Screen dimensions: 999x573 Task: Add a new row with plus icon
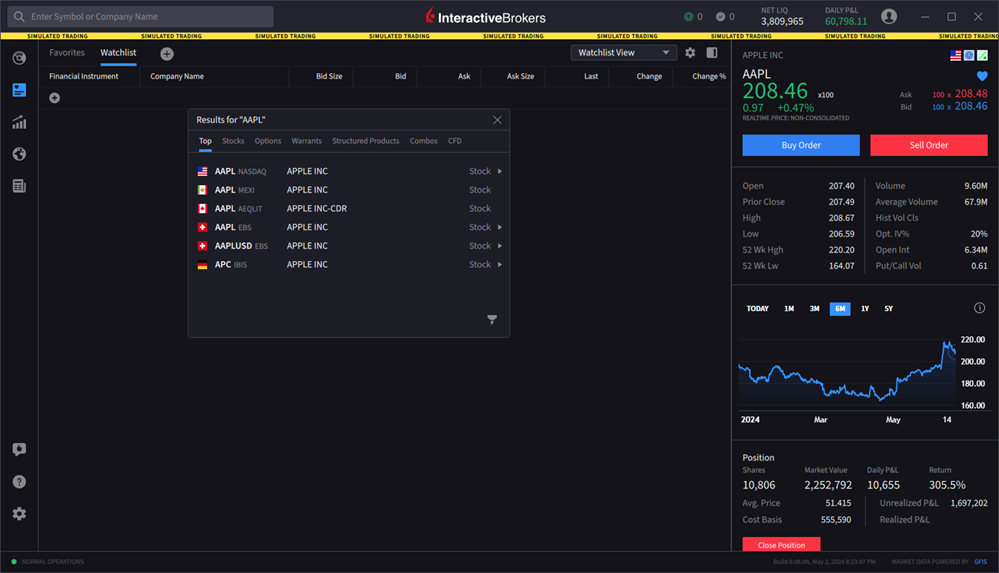tap(55, 98)
